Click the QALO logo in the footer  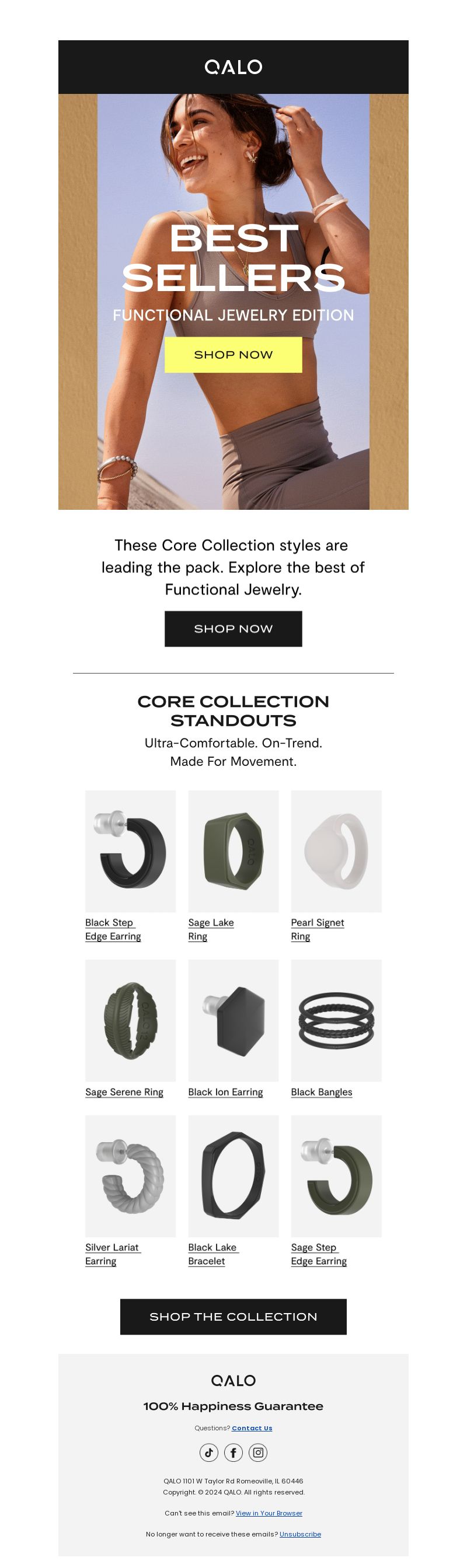click(233, 1380)
